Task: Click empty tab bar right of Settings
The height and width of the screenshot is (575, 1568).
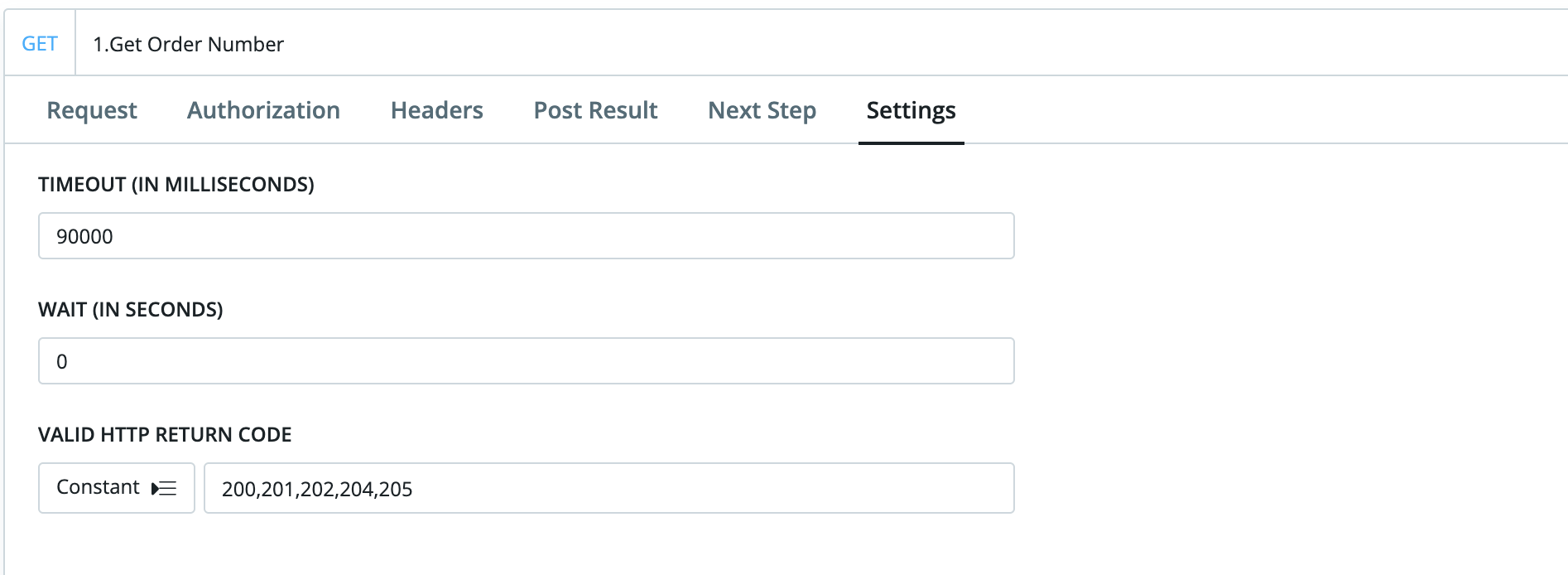Action: [1242, 110]
